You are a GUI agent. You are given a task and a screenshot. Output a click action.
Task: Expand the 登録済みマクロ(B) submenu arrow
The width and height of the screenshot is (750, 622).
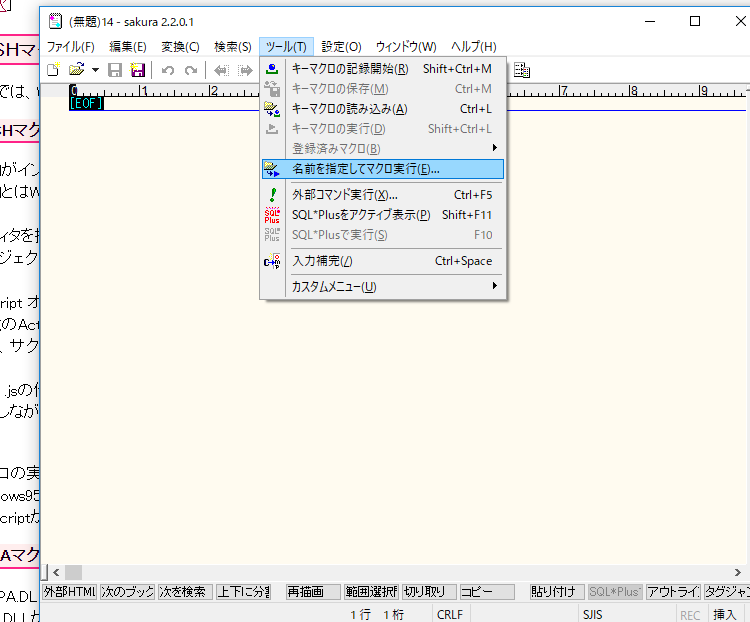[495, 148]
